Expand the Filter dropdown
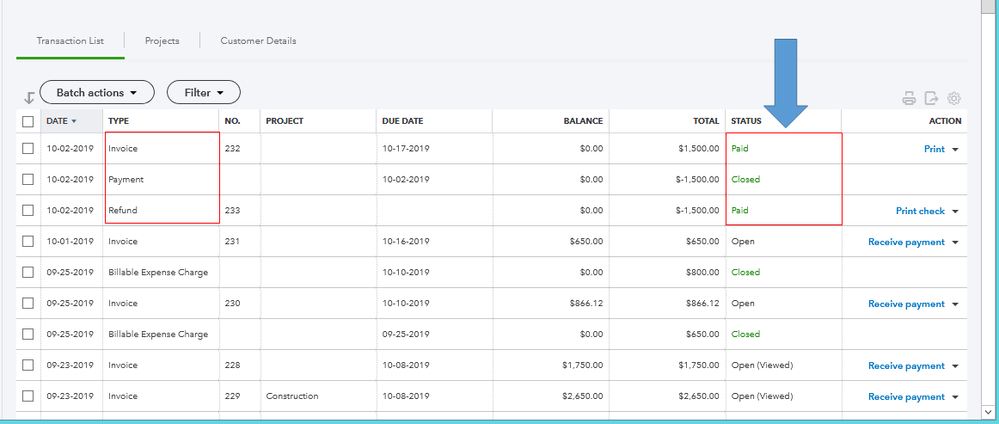Screen dimensions: 999x424 [x=203, y=93]
